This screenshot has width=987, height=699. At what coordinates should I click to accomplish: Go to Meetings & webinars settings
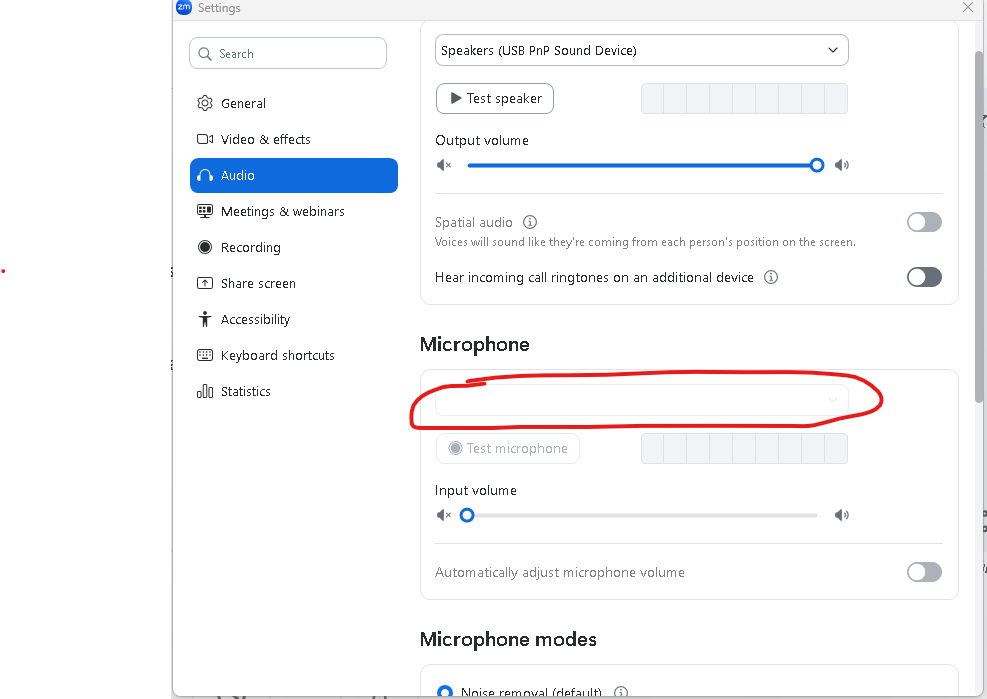point(294,211)
